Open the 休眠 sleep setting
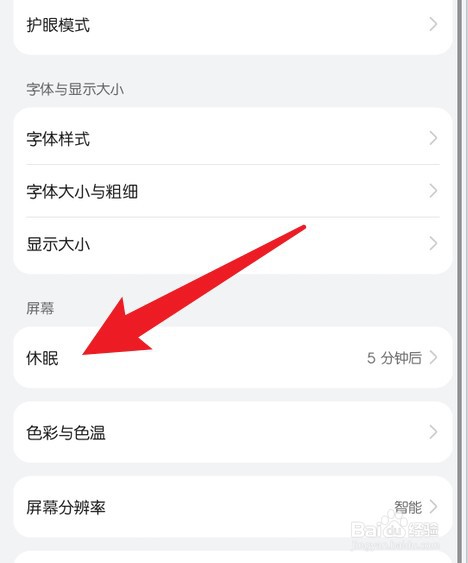 [x=232, y=358]
